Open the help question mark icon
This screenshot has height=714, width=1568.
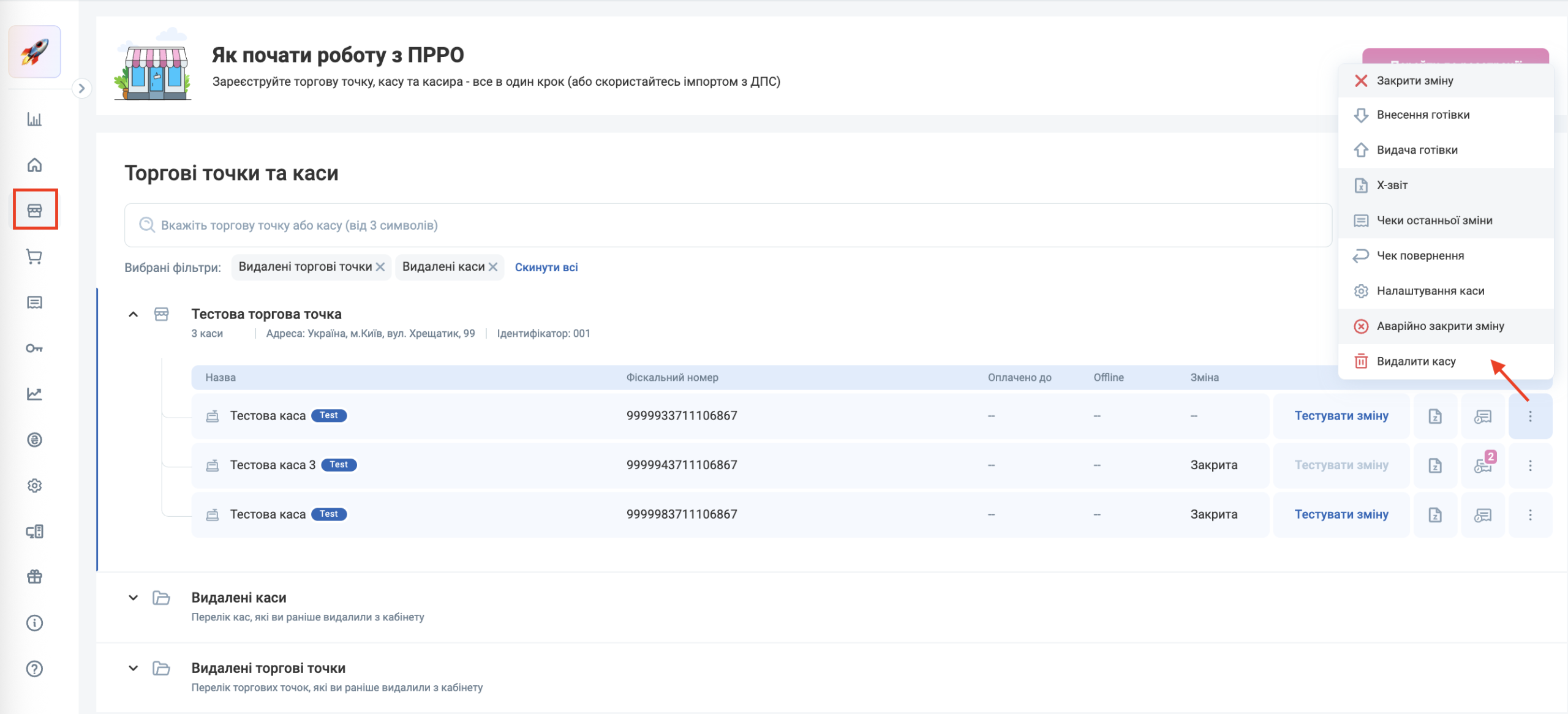coord(34,669)
